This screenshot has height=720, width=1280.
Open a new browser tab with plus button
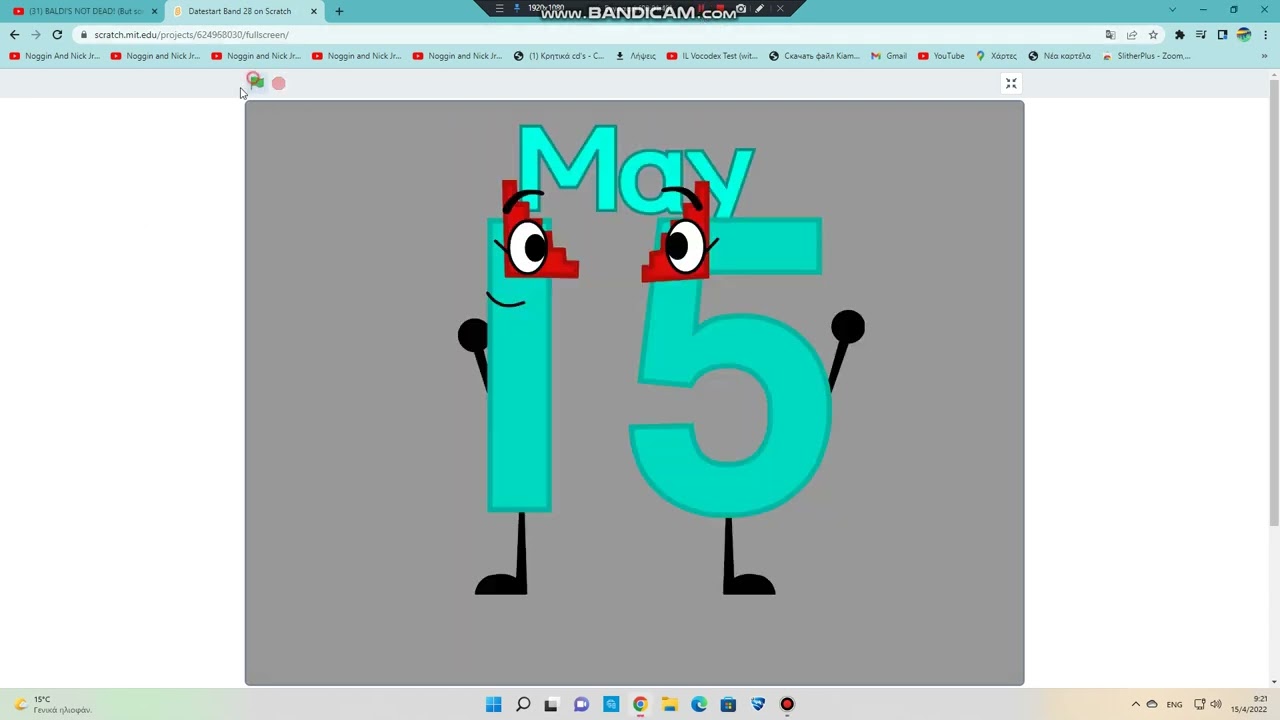click(x=339, y=11)
